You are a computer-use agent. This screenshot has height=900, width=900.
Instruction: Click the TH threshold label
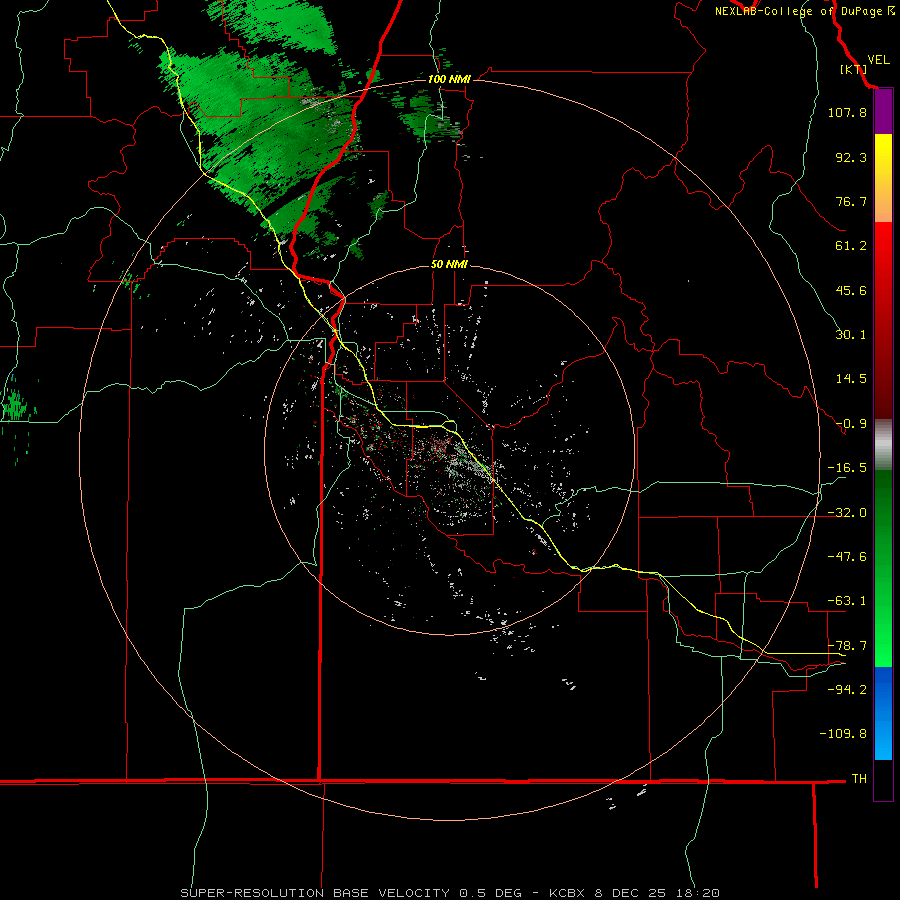point(859,779)
